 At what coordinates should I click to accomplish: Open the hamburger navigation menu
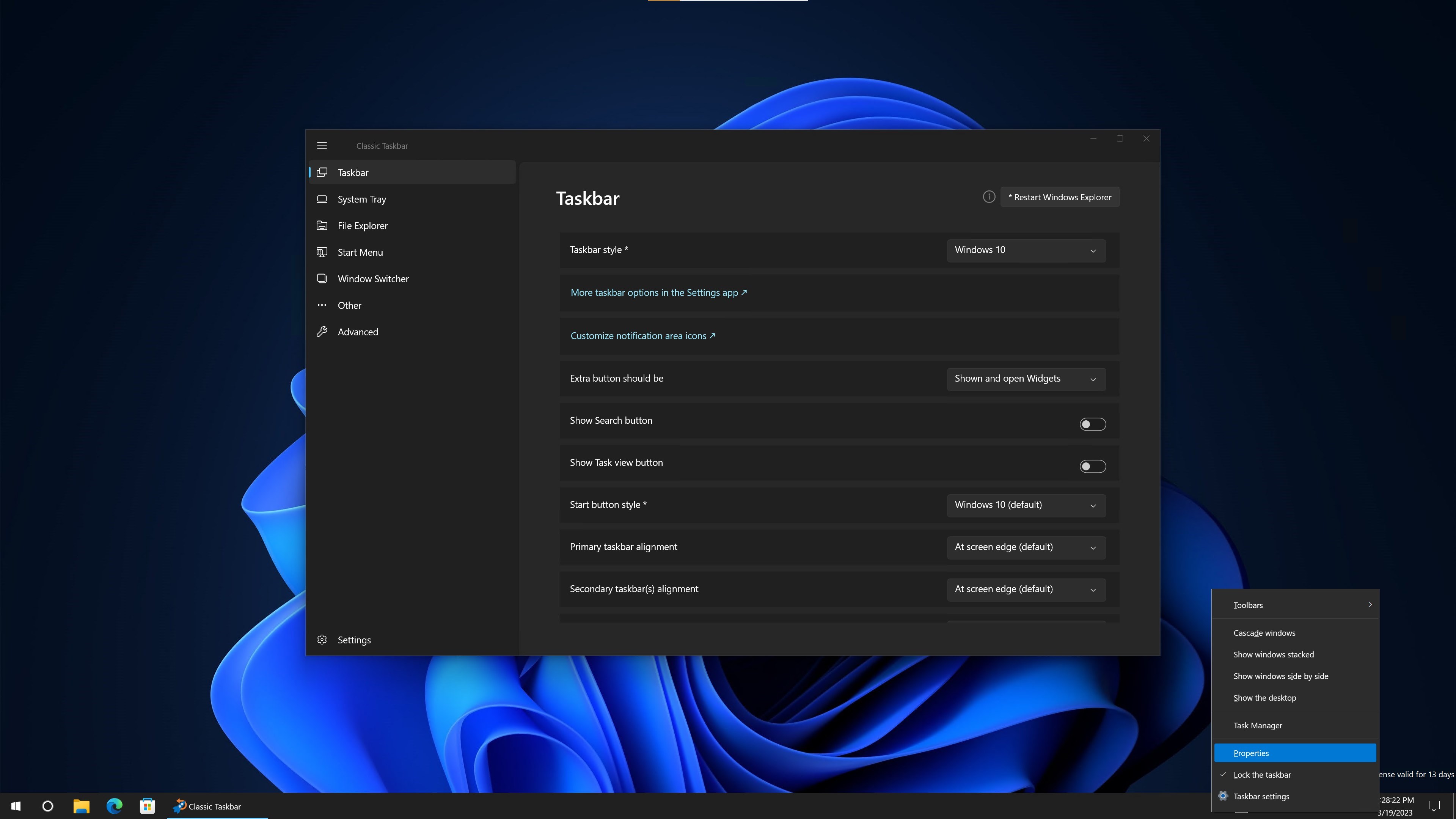pos(322,146)
